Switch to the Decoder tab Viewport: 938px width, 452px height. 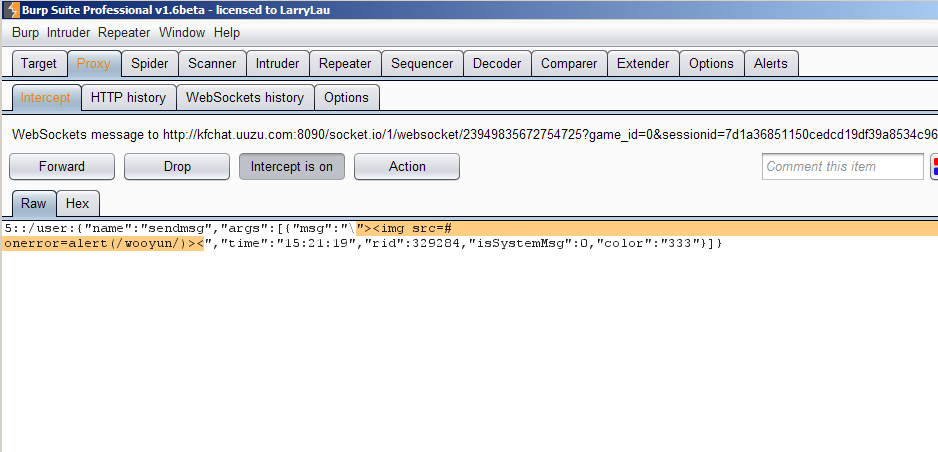(497, 63)
